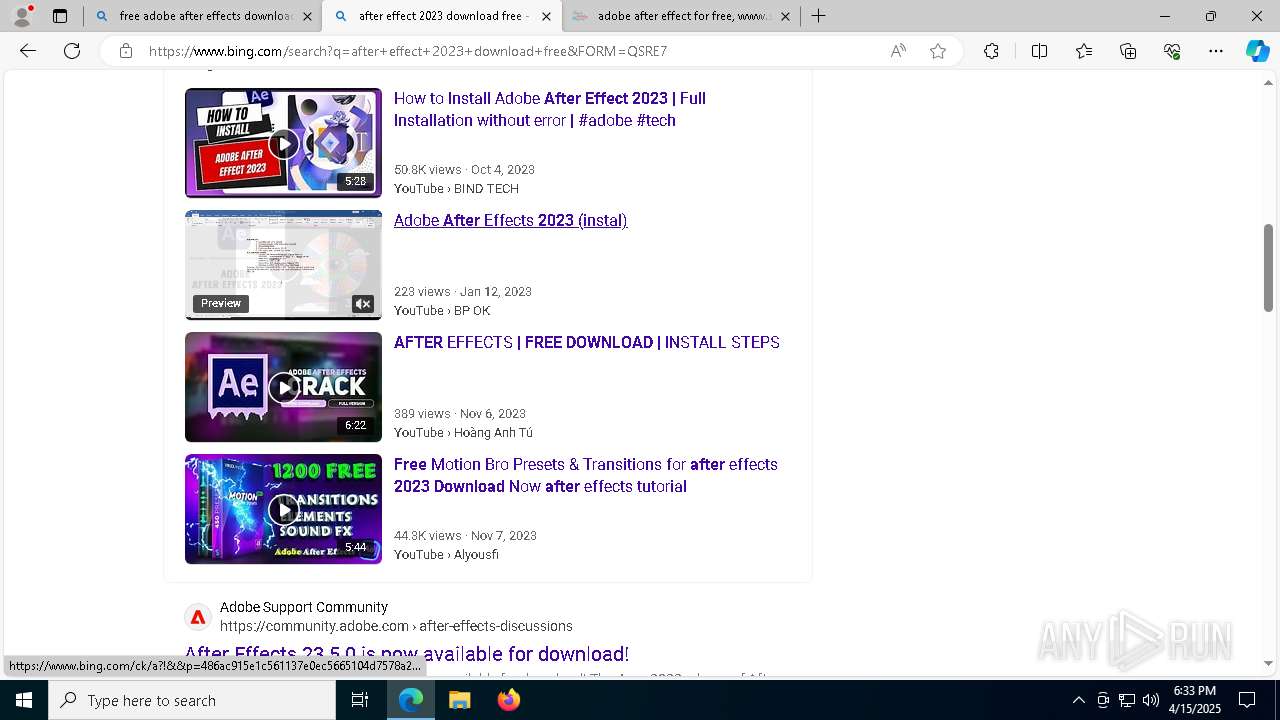Close the 'free adobe after effects' tab
1280x720 pixels.
point(307,16)
